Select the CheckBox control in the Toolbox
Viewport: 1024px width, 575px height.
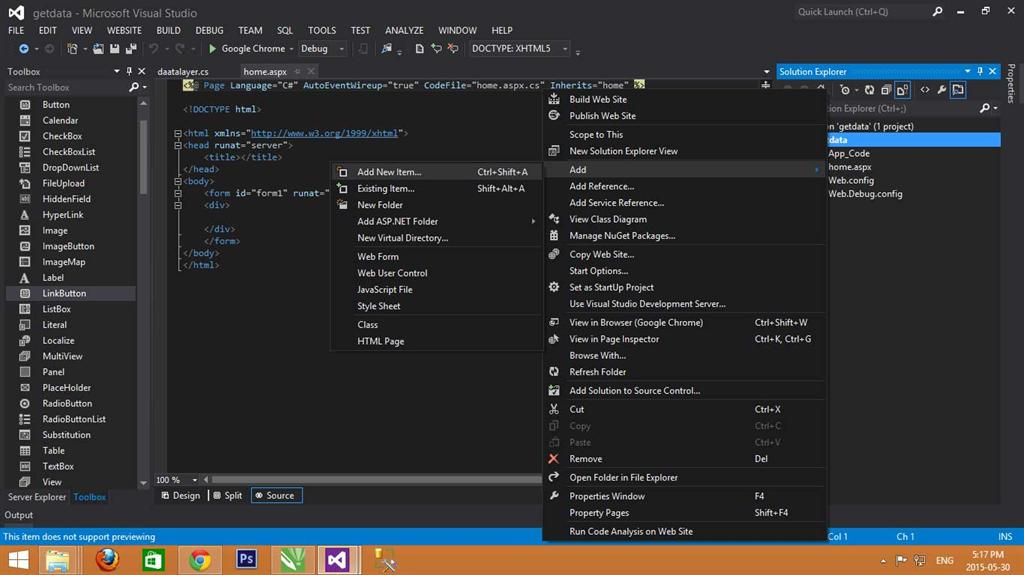[x=62, y=136]
